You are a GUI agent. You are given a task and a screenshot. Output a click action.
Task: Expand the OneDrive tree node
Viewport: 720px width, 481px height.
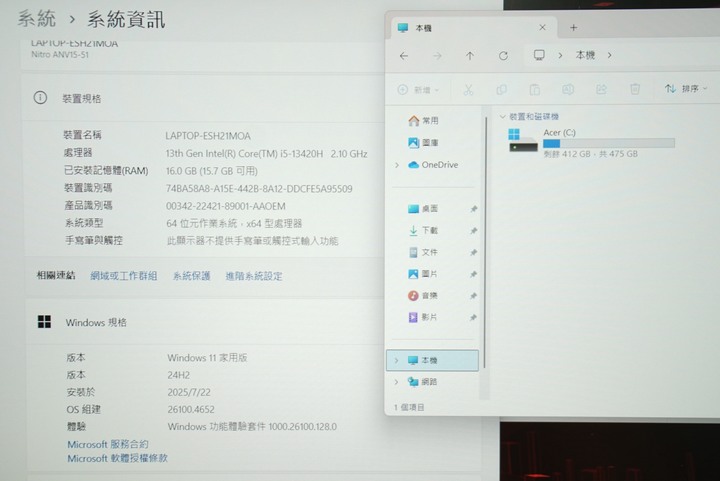[397, 165]
